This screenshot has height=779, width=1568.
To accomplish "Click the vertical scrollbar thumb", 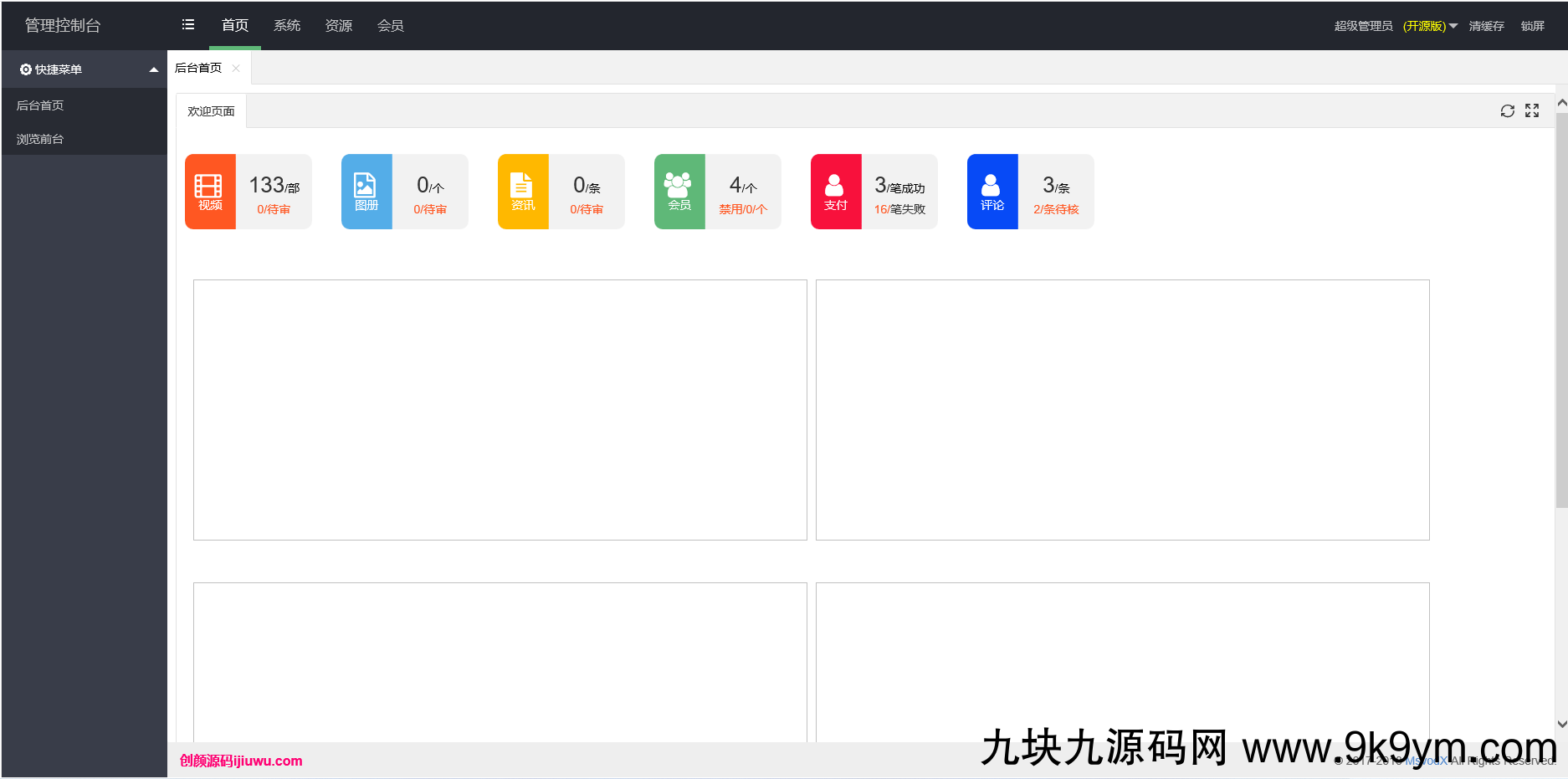I will tap(1561, 310).
